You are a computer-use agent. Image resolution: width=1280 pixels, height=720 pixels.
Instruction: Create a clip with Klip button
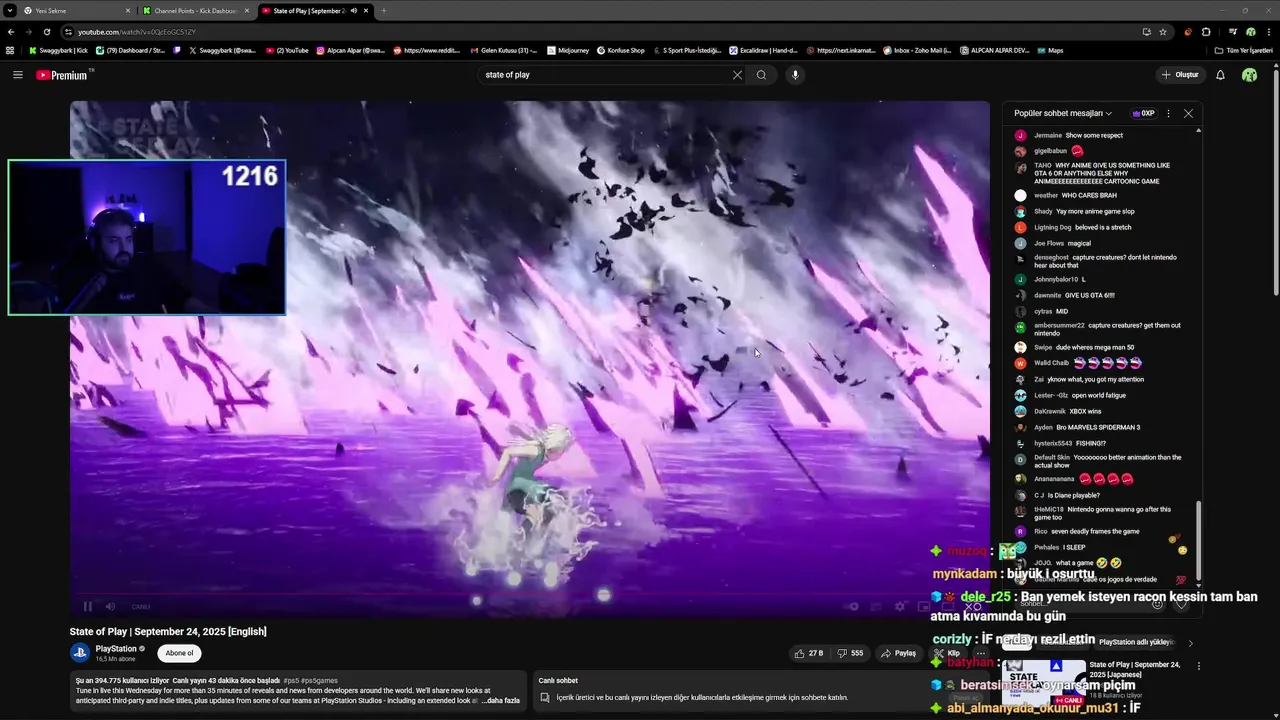coord(945,653)
